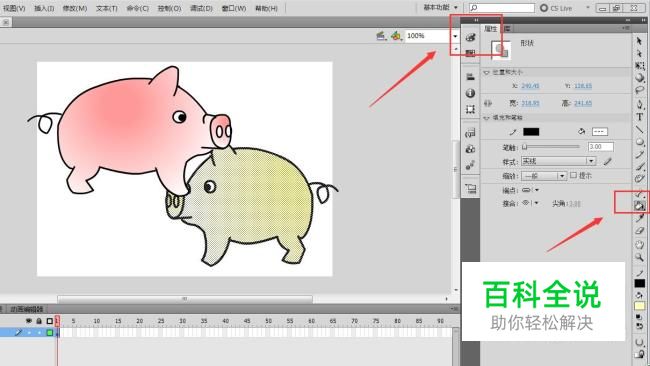Click the X position value
650x366 pixels.
point(530,86)
